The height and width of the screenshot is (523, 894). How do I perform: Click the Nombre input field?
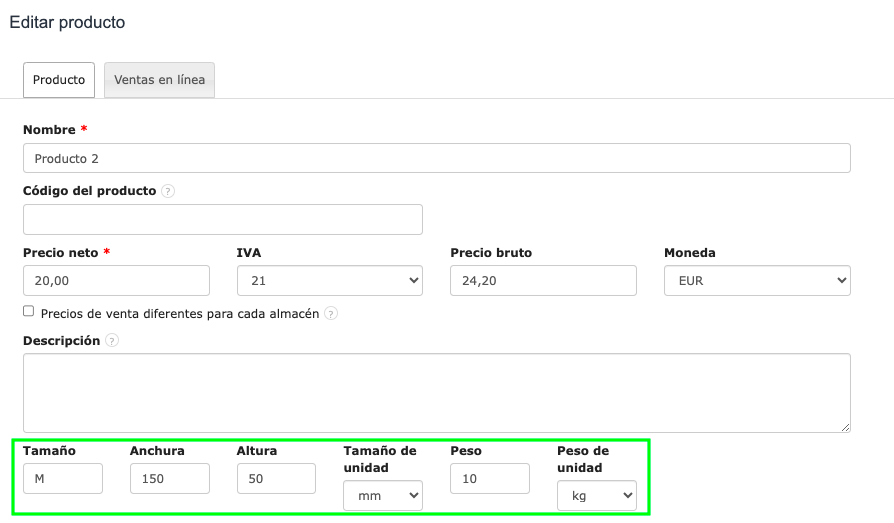pyautogui.click(x=436, y=158)
